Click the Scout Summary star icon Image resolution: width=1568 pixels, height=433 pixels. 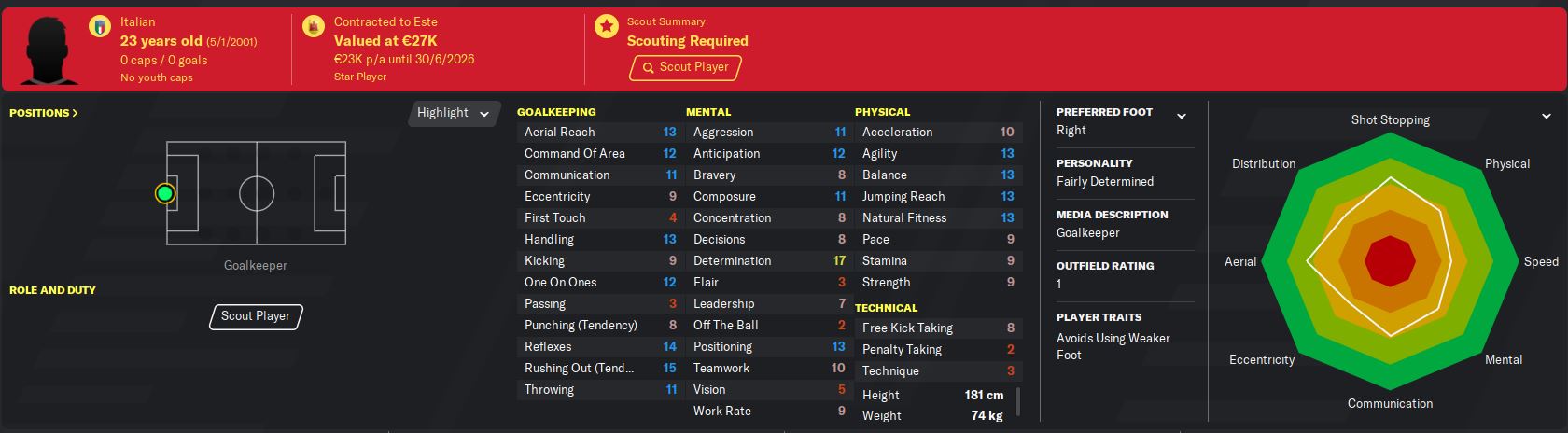[607, 27]
